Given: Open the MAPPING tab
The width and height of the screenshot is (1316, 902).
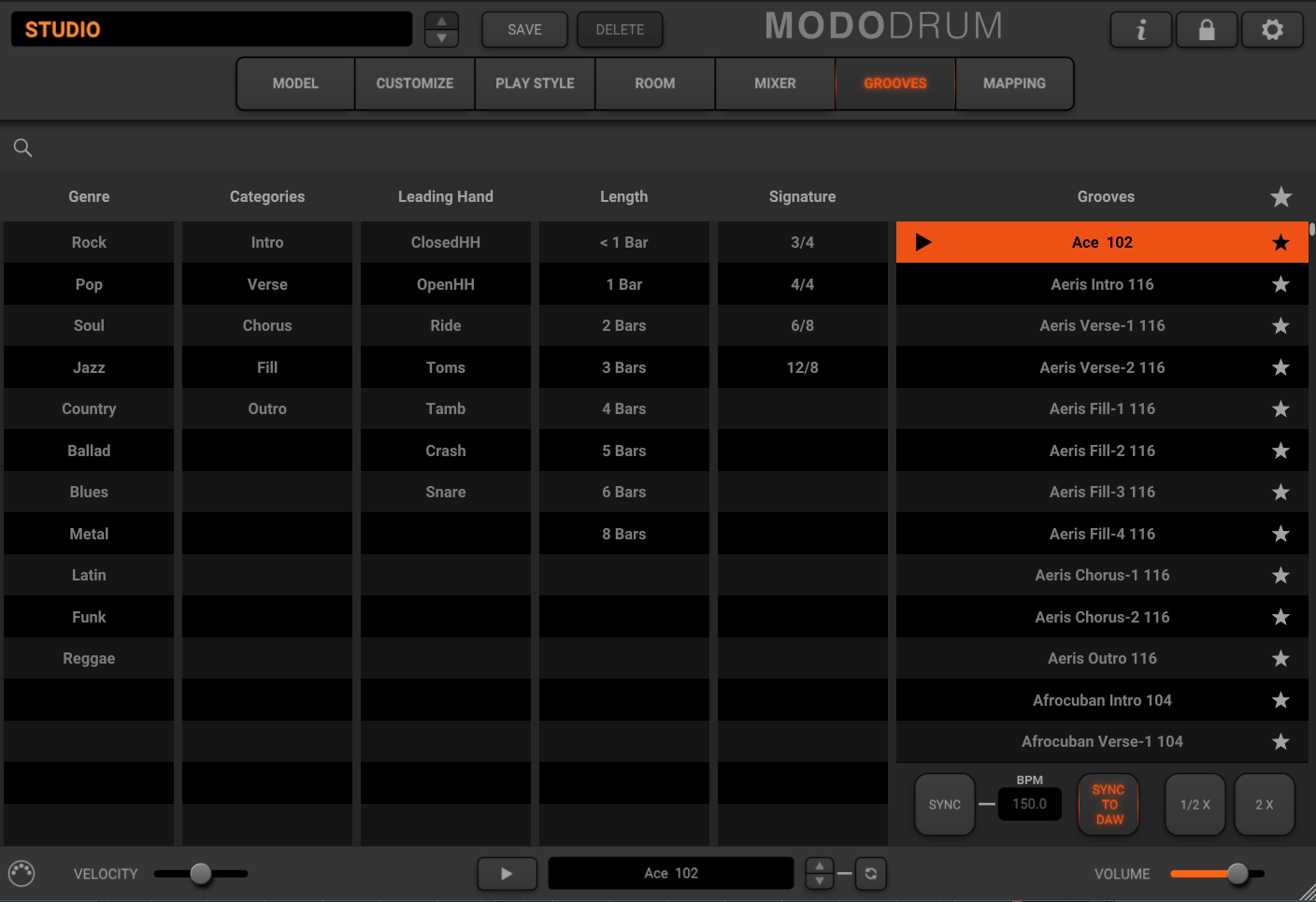Looking at the screenshot, I should pos(1014,83).
